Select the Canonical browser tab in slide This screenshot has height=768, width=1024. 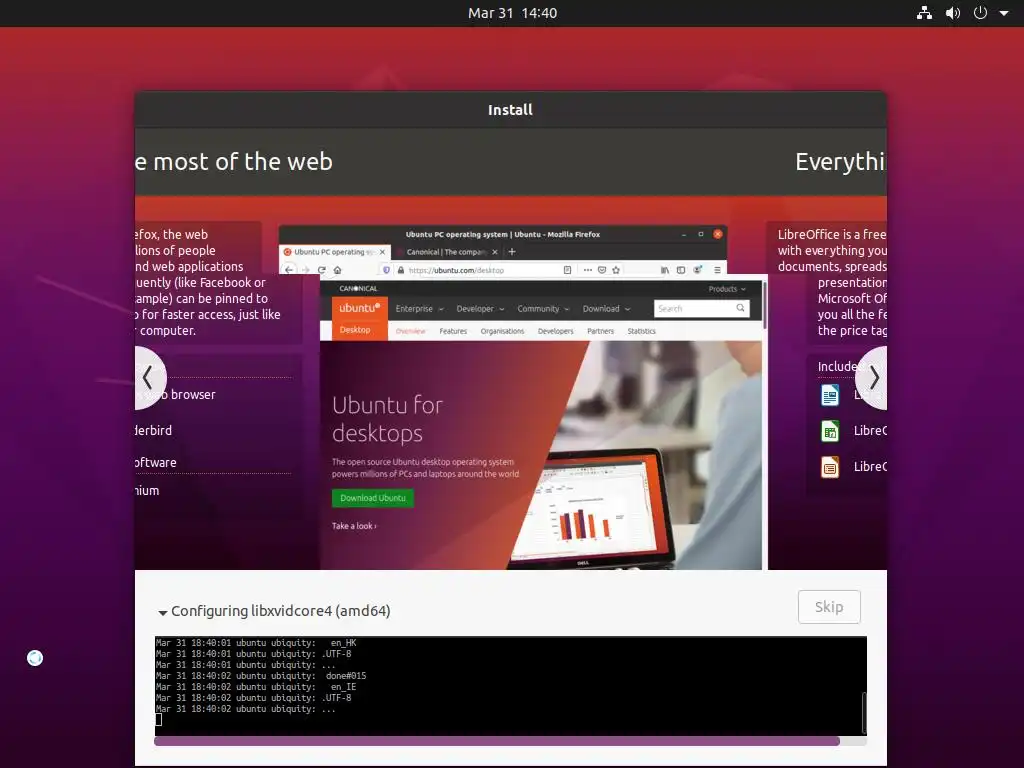[x=447, y=251]
